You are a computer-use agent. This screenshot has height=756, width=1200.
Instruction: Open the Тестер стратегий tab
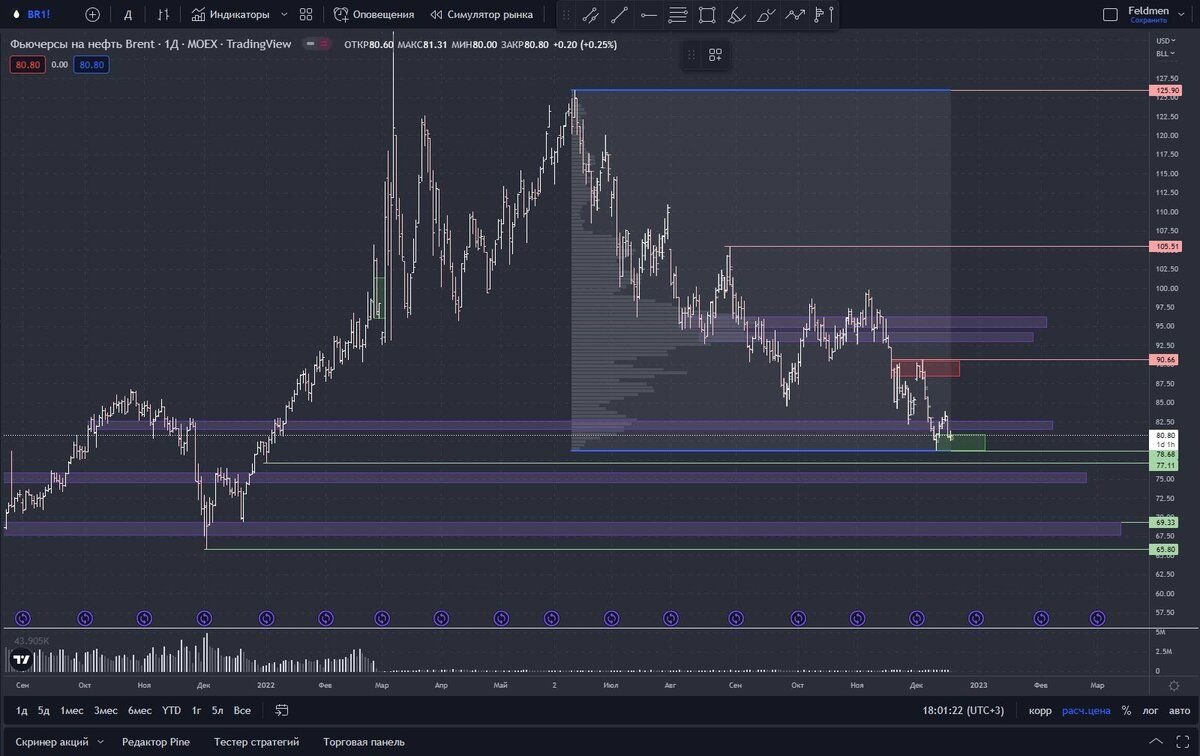(x=256, y=742)
